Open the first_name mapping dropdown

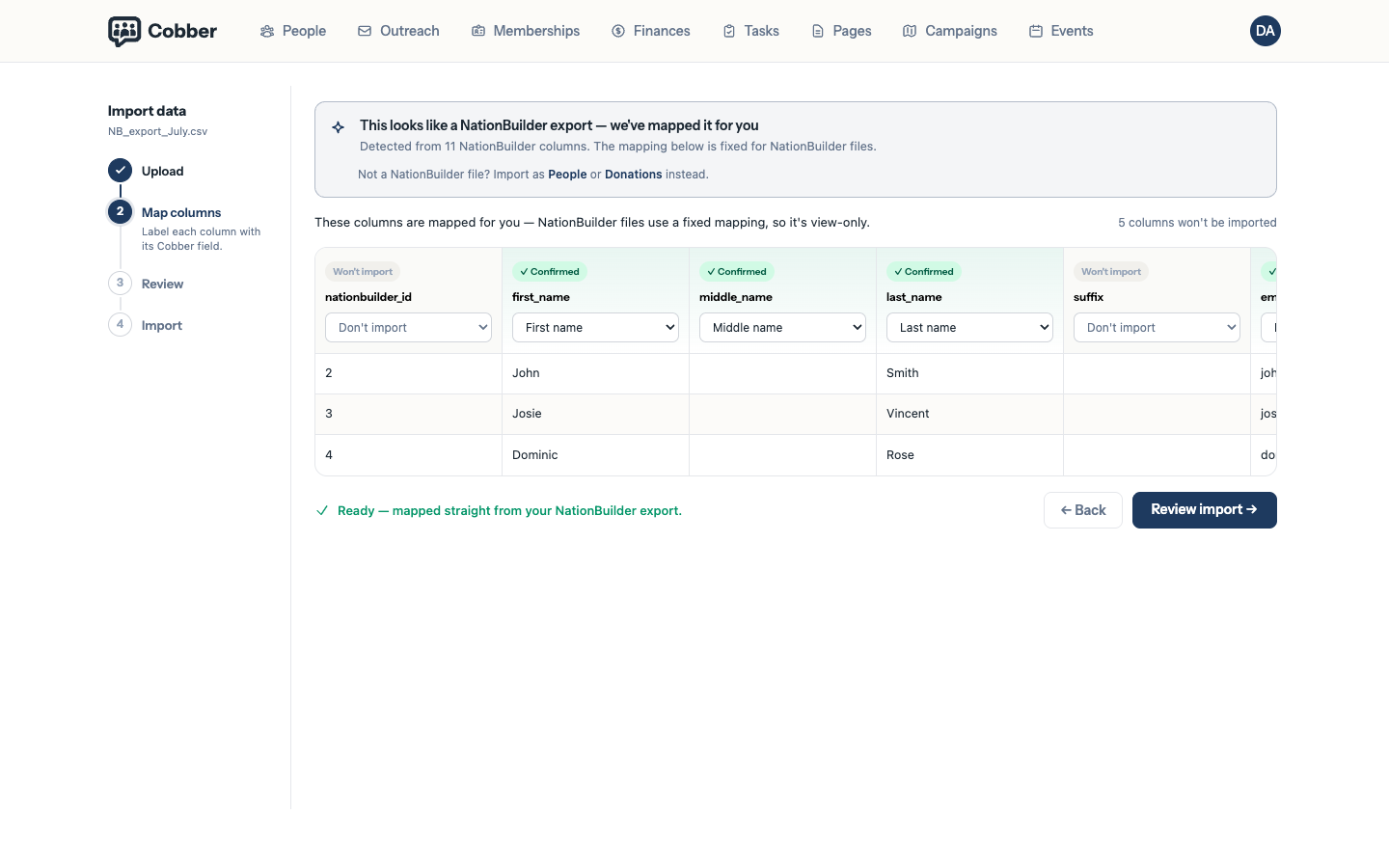pyautogui.click(x=595, y=328)
